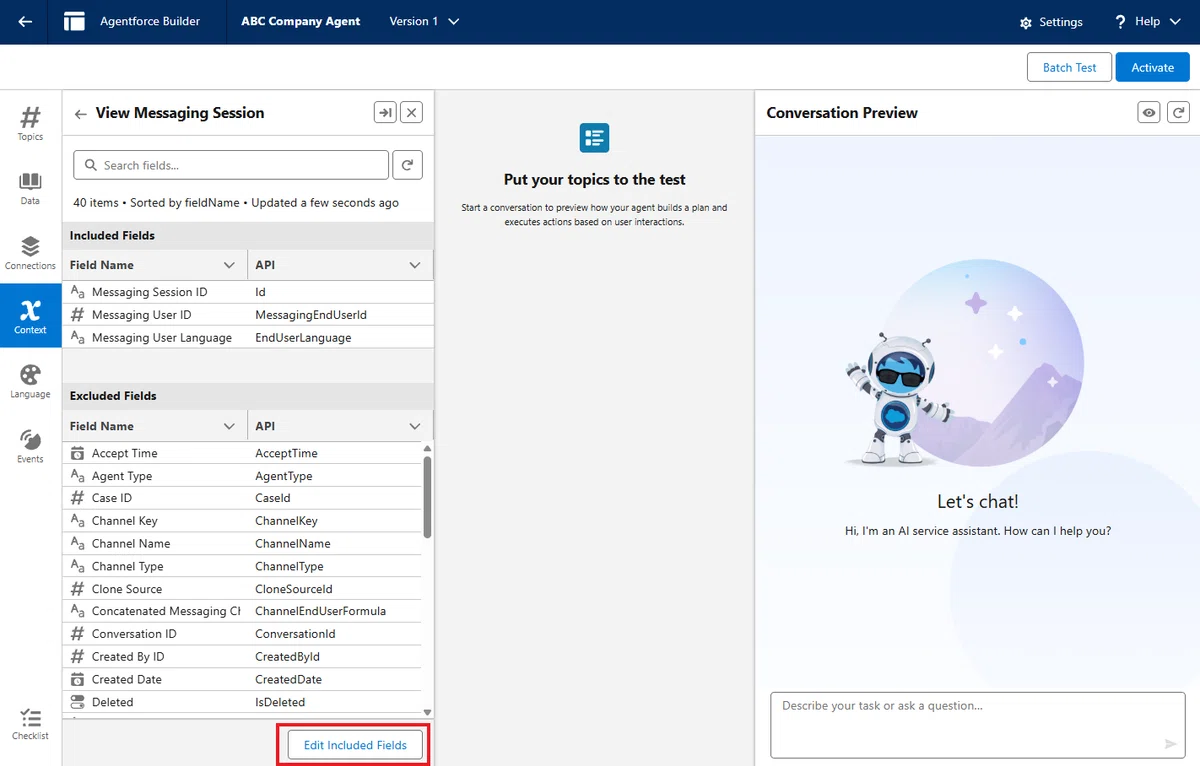Select the Agent Type field row
The width and height of the screenshot is (1200, 766).
(x=242, y=476)
